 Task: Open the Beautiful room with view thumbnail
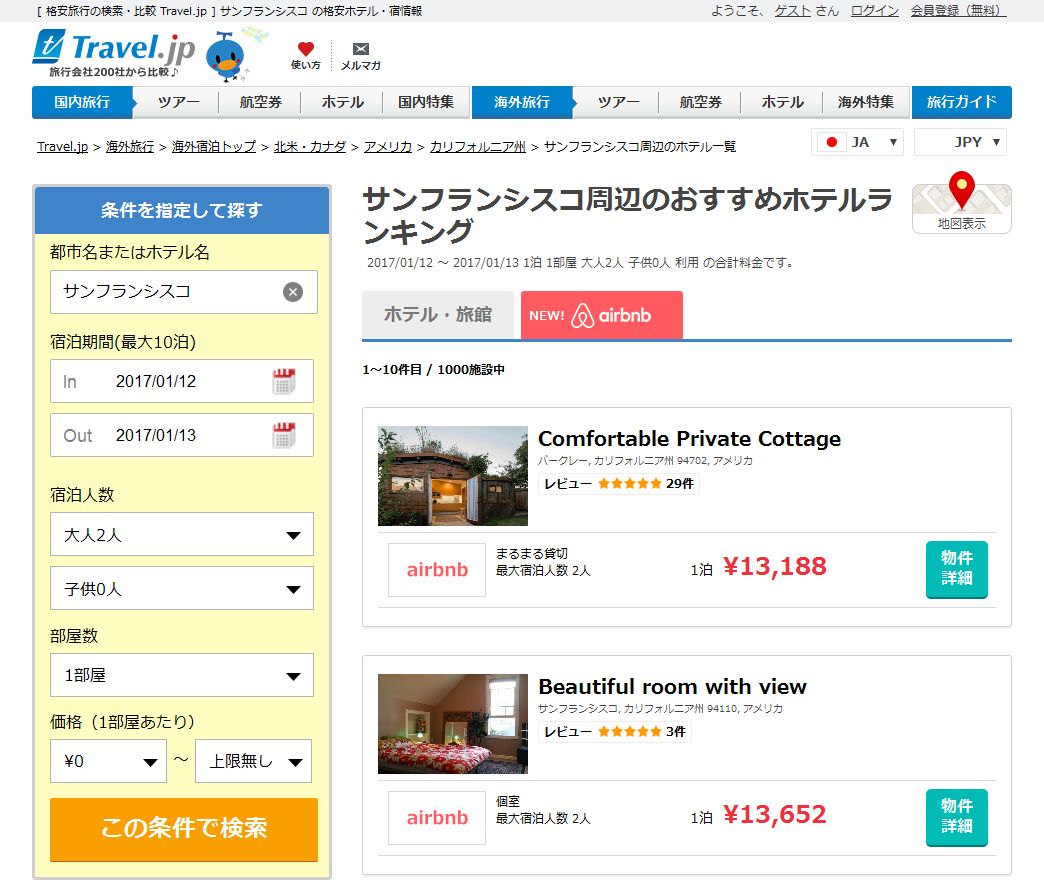pos(453,724)
